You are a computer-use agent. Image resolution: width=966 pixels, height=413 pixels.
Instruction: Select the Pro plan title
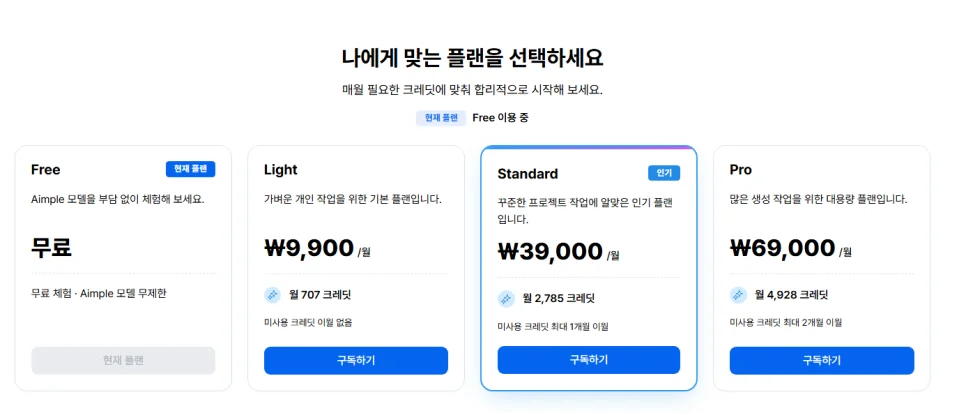741,170
